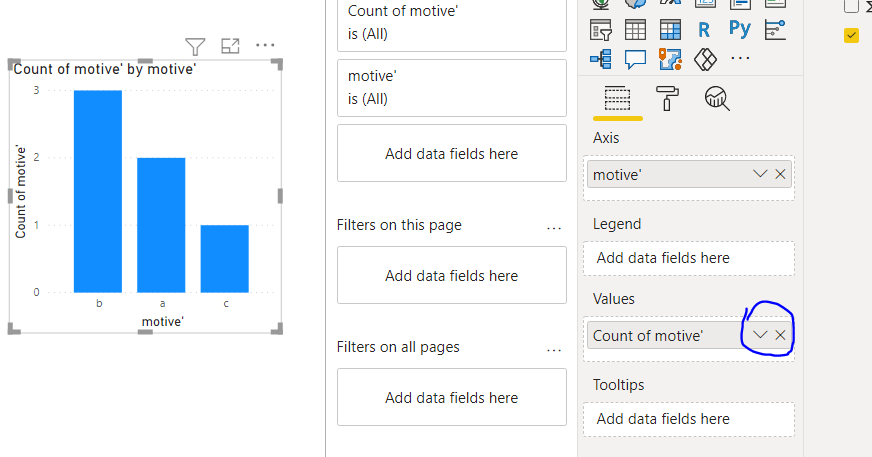Expand the motive' Axis field dropdown

(x=760, y=174)
